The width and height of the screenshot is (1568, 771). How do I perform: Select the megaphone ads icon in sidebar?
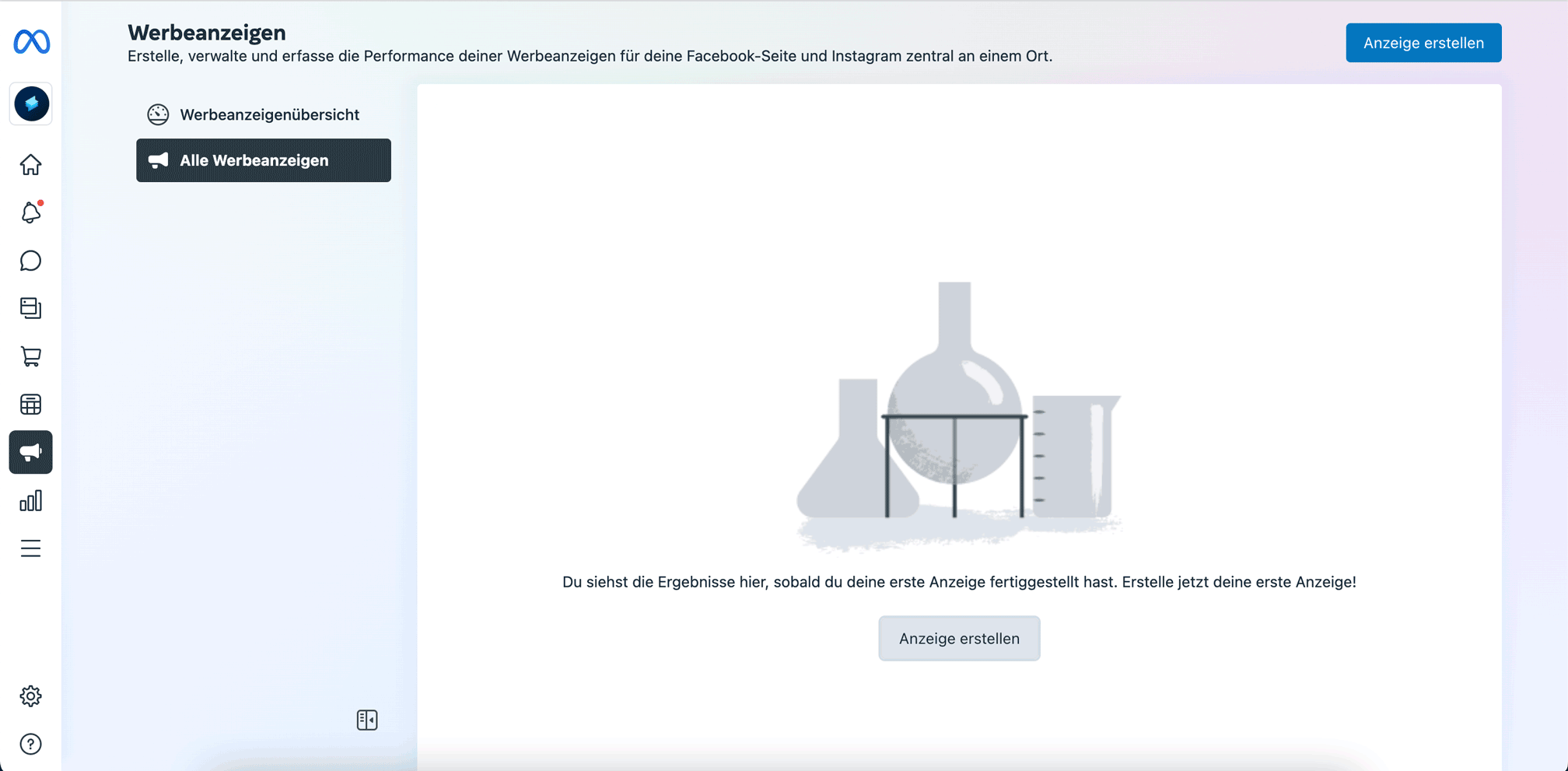(x=31, y=452)
